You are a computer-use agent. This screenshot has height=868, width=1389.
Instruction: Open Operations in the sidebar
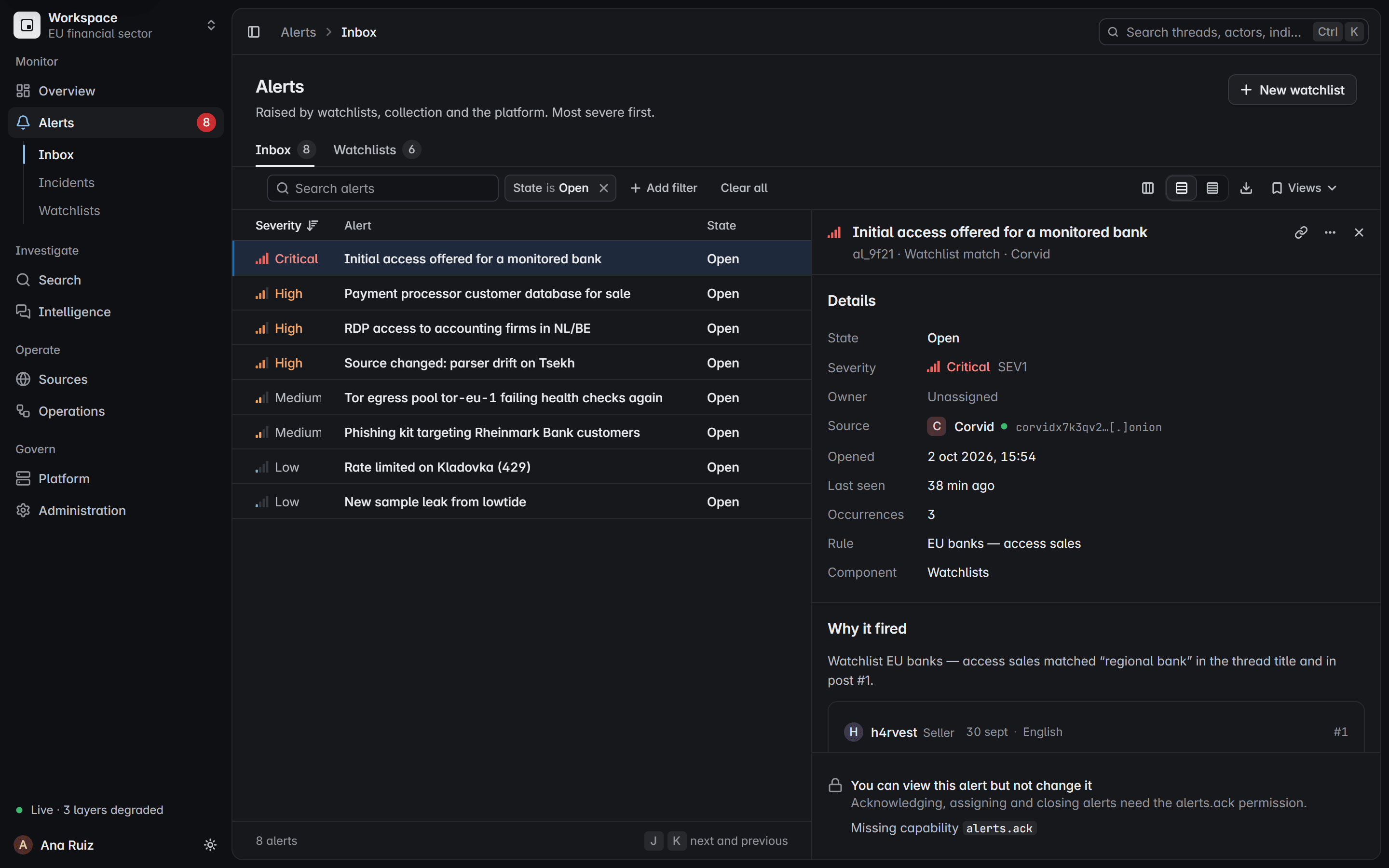coord(115,411)
